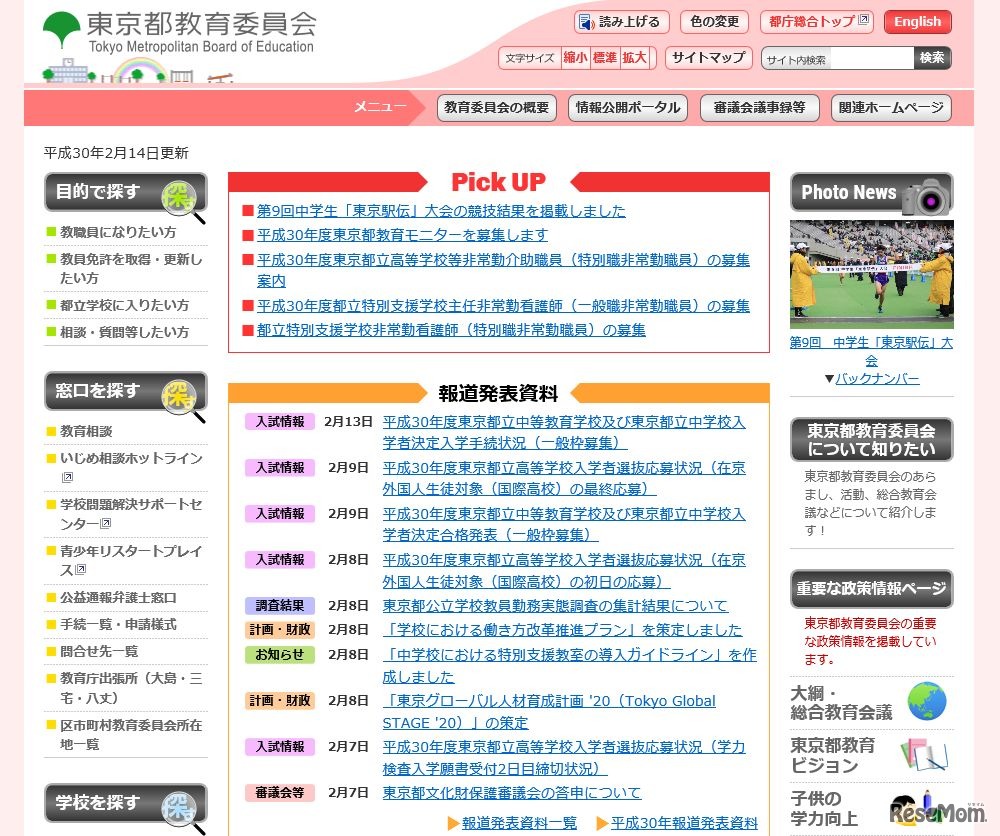Click the サイト内検索 search input field
The width and height of the screenshot is (1000, 836).
[x=837, y=59]
